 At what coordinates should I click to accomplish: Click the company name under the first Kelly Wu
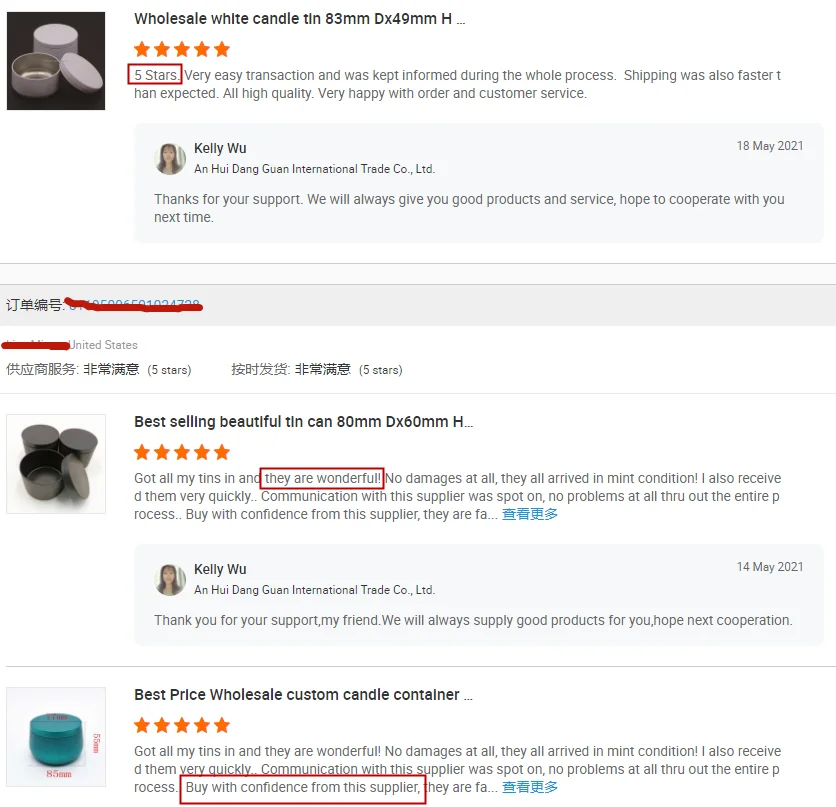315,169
